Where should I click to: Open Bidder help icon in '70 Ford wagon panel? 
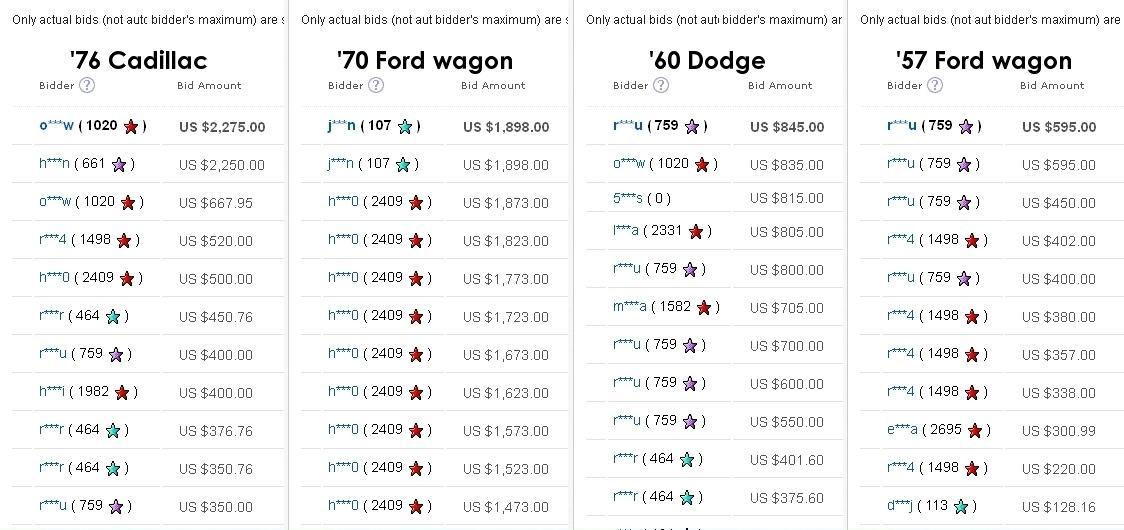376,85
